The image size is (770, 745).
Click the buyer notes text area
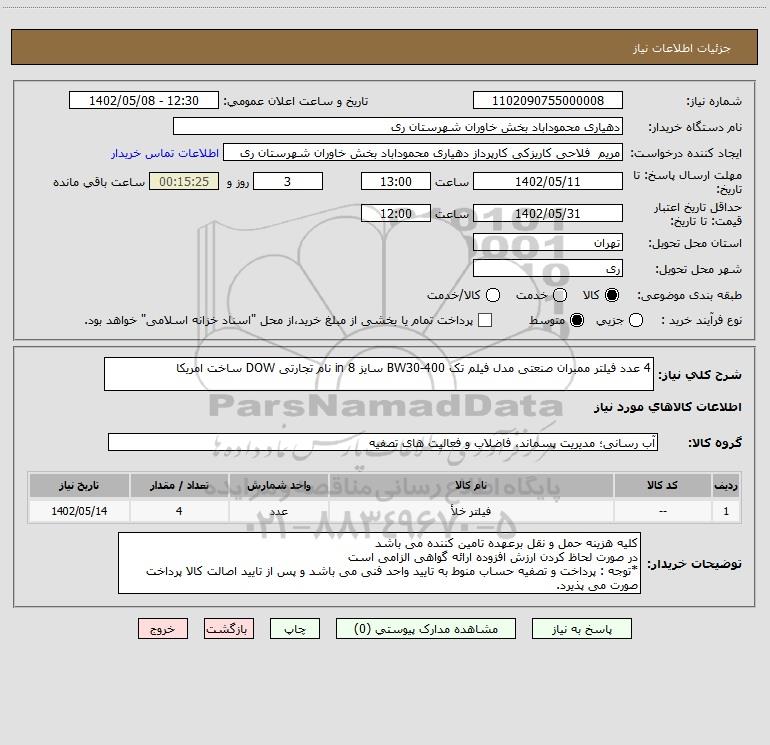point(380,563)
